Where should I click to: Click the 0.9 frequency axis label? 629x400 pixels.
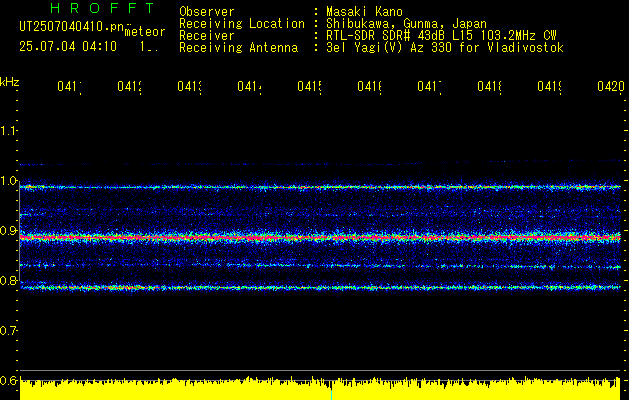pos(8,230)
